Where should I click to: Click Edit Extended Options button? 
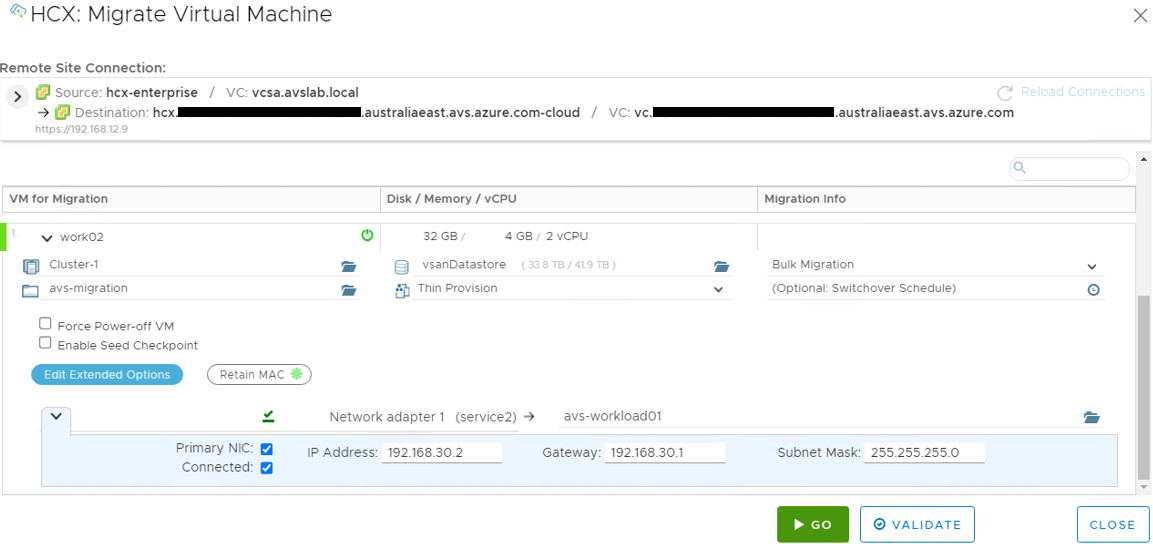(107, 374)
